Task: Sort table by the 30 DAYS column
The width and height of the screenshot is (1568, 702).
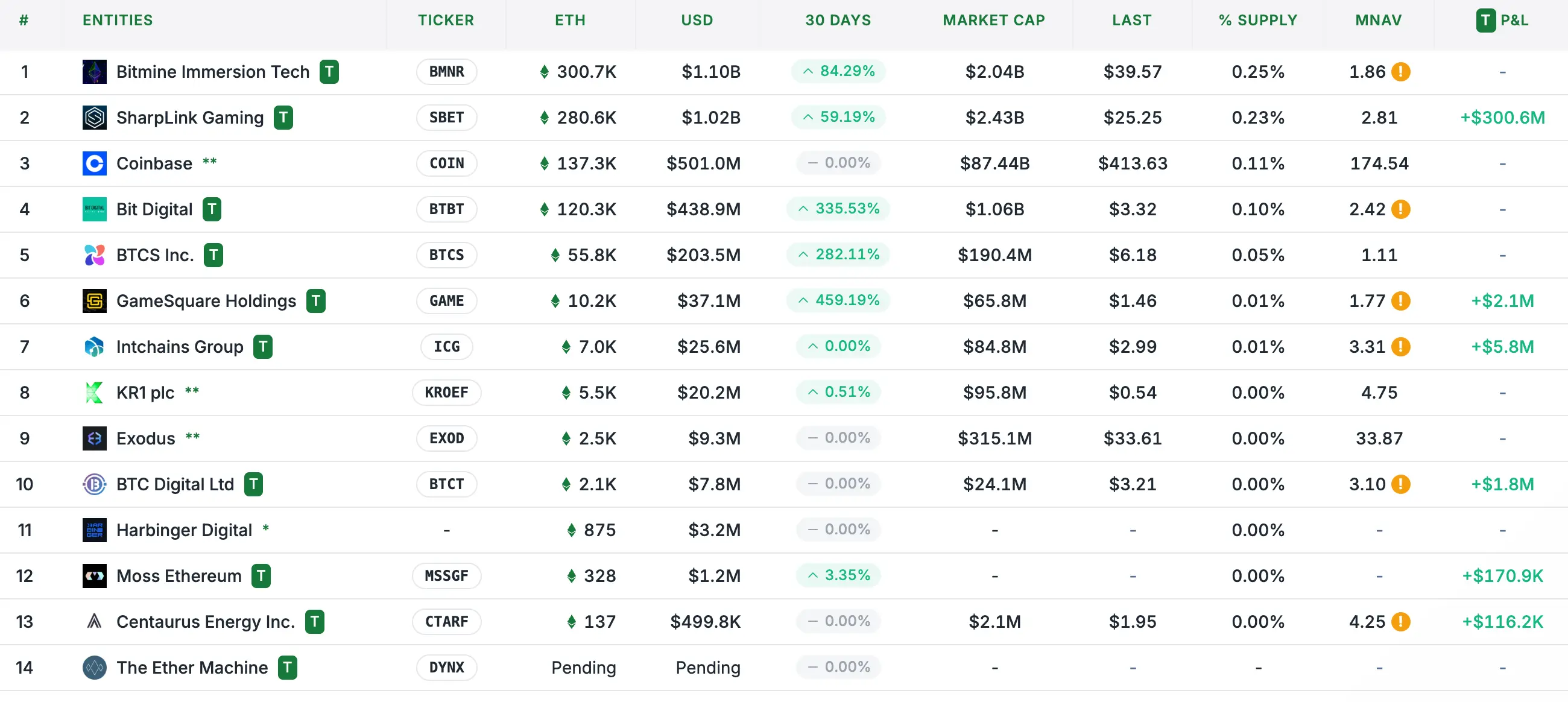Action: (x=838, y=20)
